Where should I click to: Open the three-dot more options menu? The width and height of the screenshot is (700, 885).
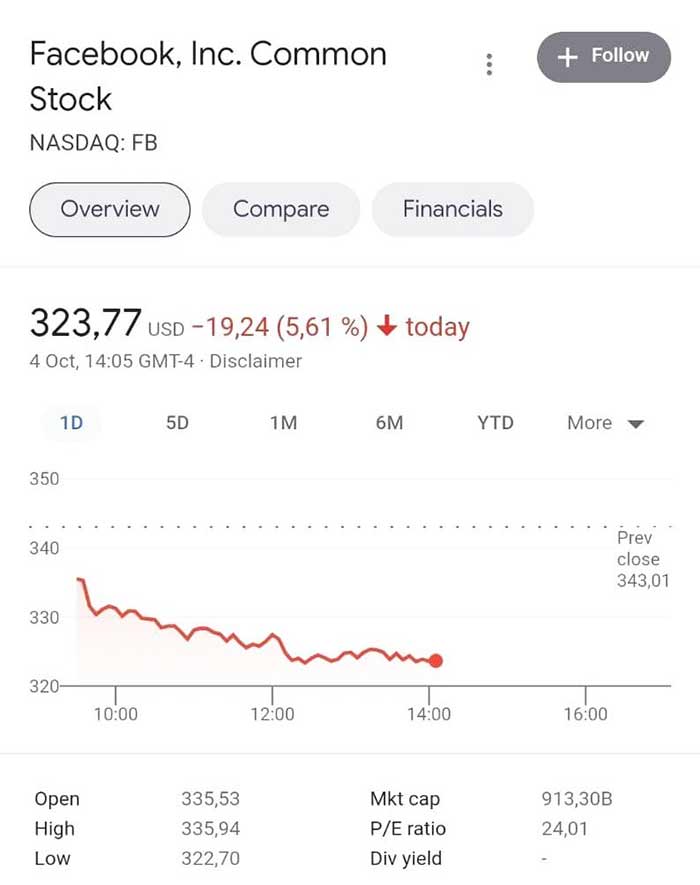coord(489,65)
